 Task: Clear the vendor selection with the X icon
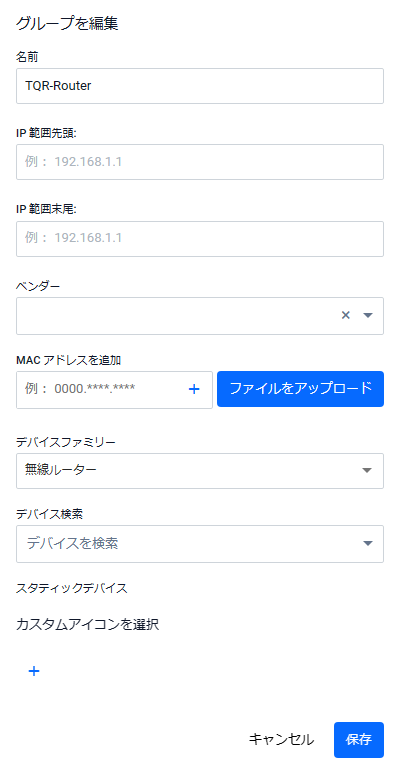point(346,315)
